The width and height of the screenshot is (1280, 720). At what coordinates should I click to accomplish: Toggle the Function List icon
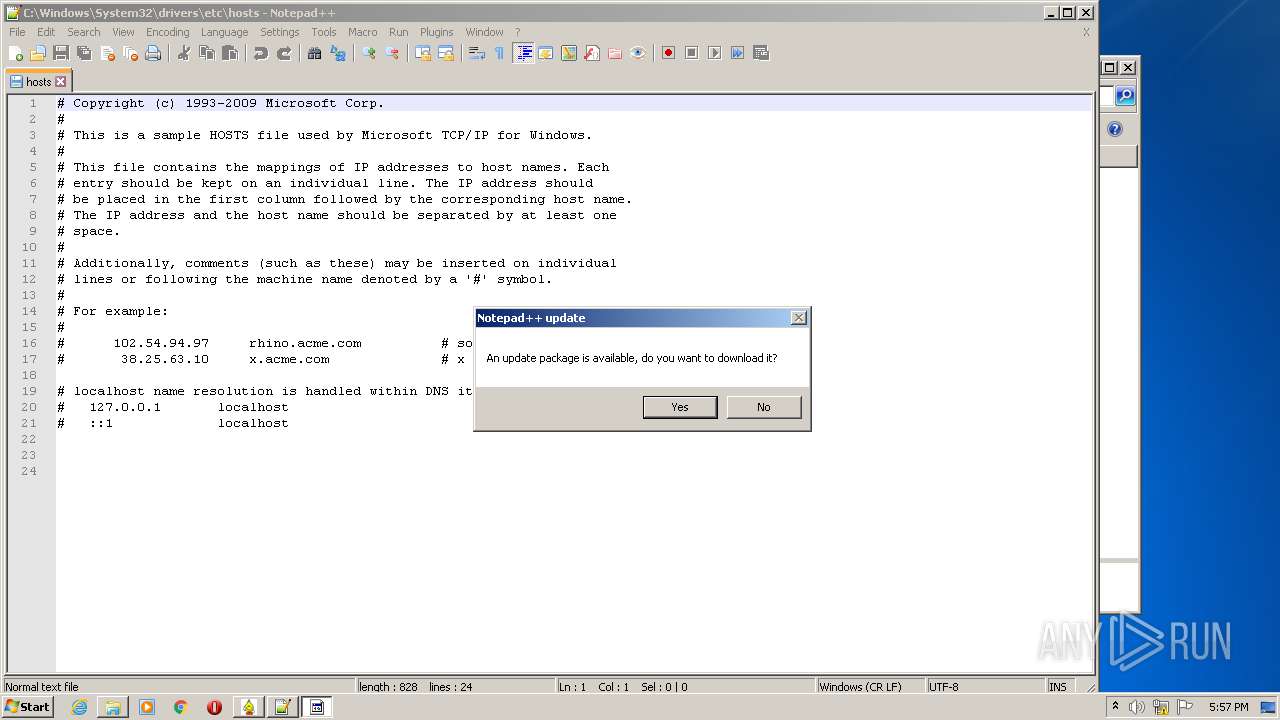592,53
